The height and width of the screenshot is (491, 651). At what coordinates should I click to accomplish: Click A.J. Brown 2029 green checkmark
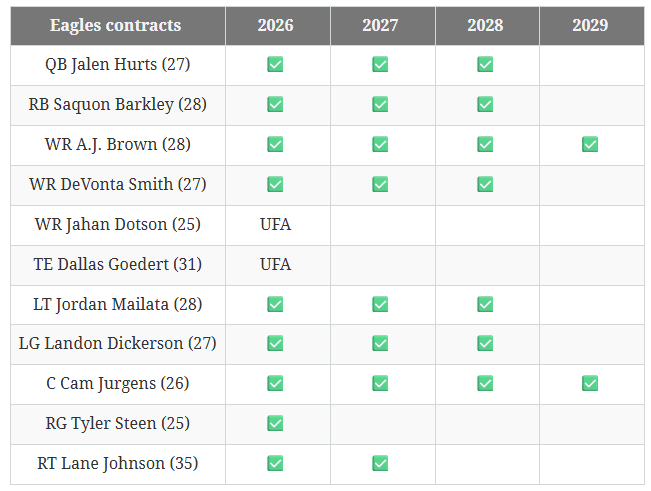[590, 144]
